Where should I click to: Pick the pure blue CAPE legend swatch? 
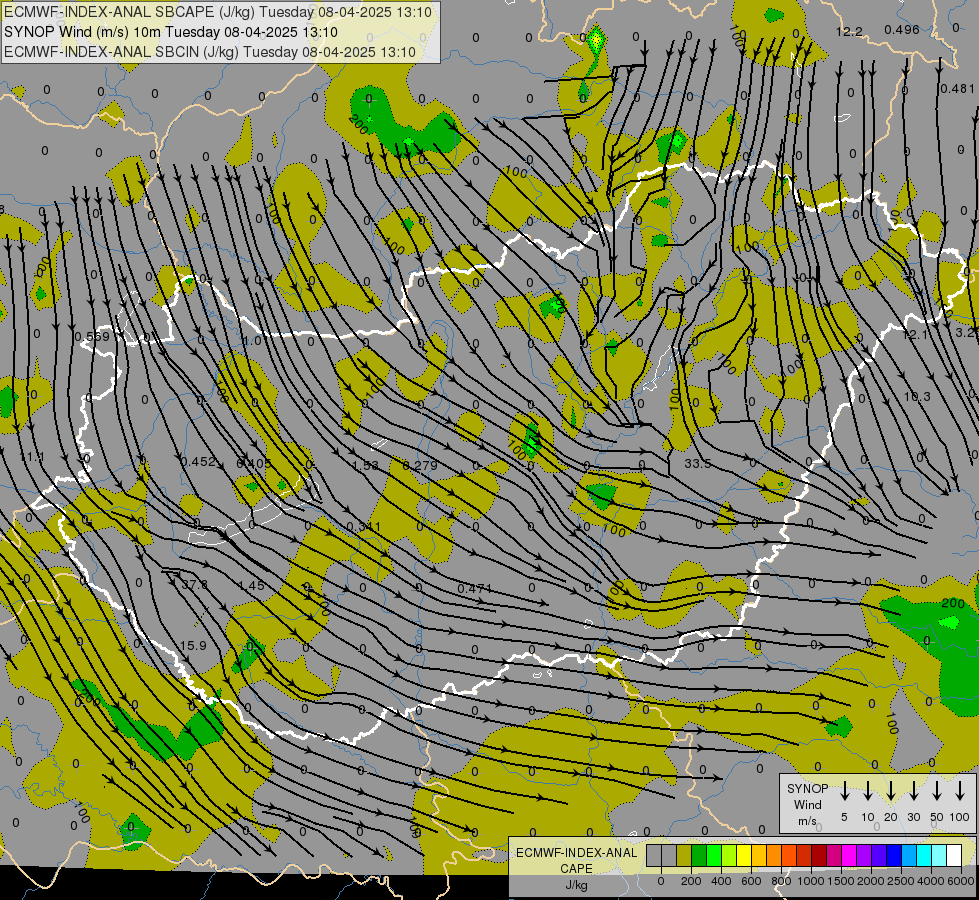point(894,856)
